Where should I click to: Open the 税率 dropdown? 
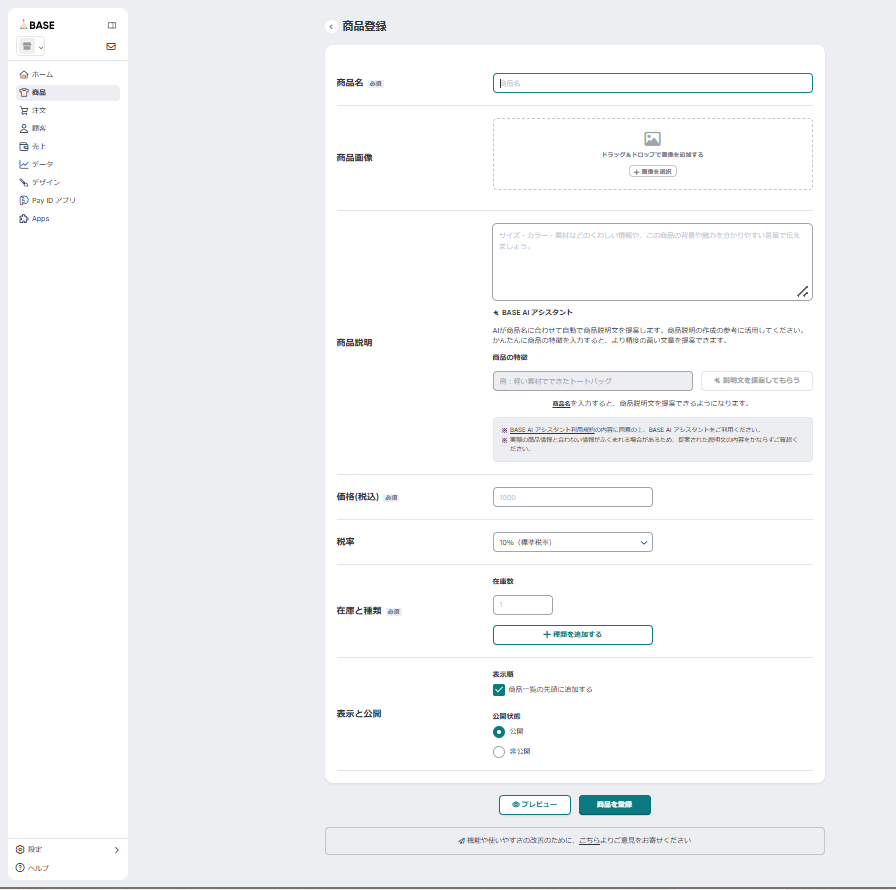(x=572, y=542)
